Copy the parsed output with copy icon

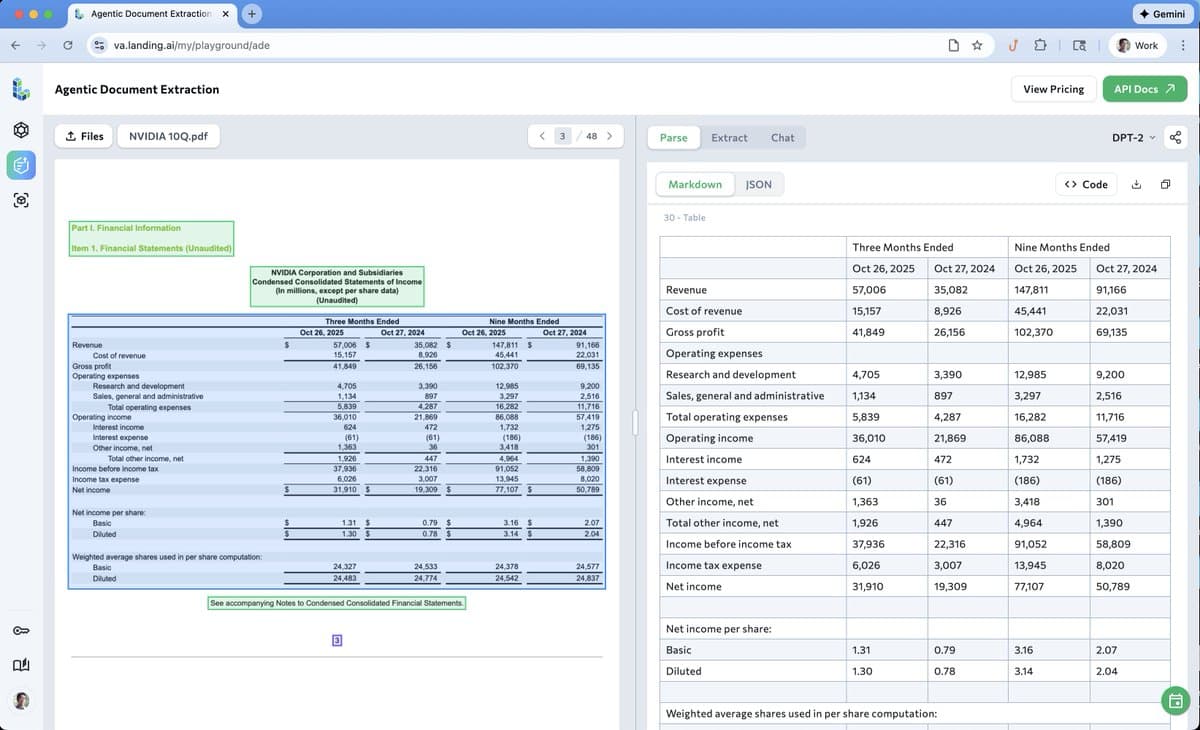tap(1166, 184)
